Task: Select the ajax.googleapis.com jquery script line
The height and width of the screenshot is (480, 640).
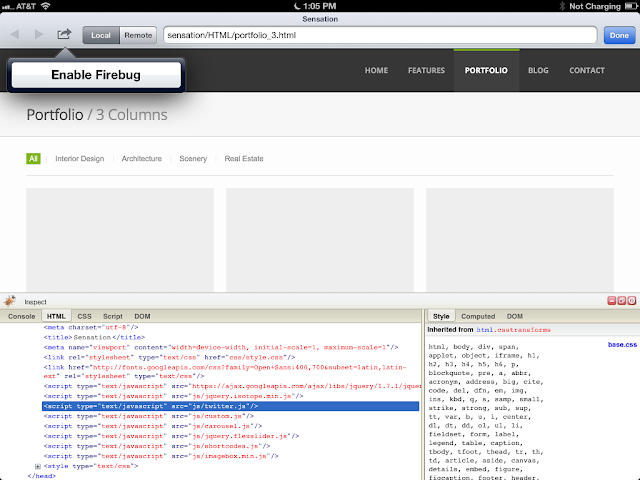Action: click(232, 386)
